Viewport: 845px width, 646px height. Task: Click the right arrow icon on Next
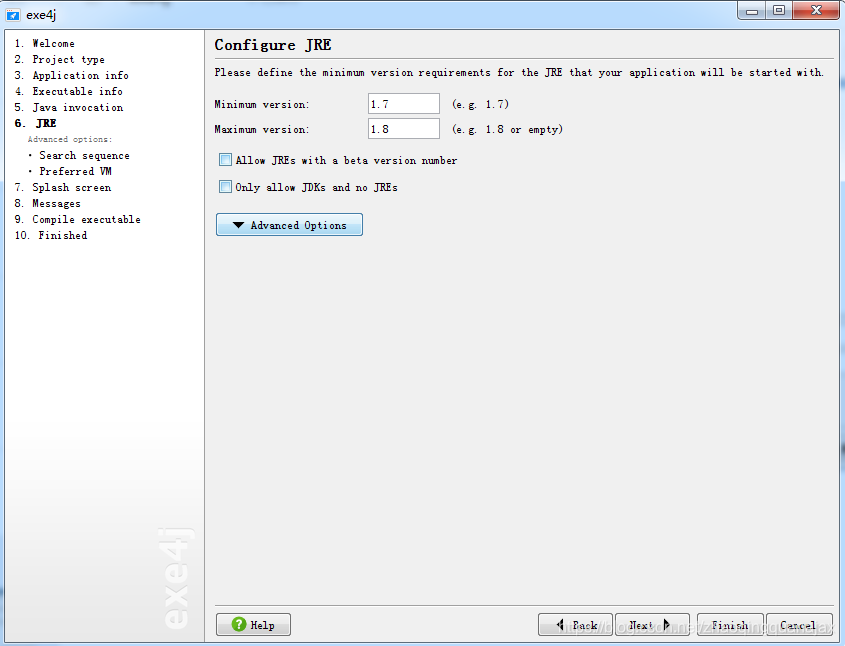tap(667, 624)
